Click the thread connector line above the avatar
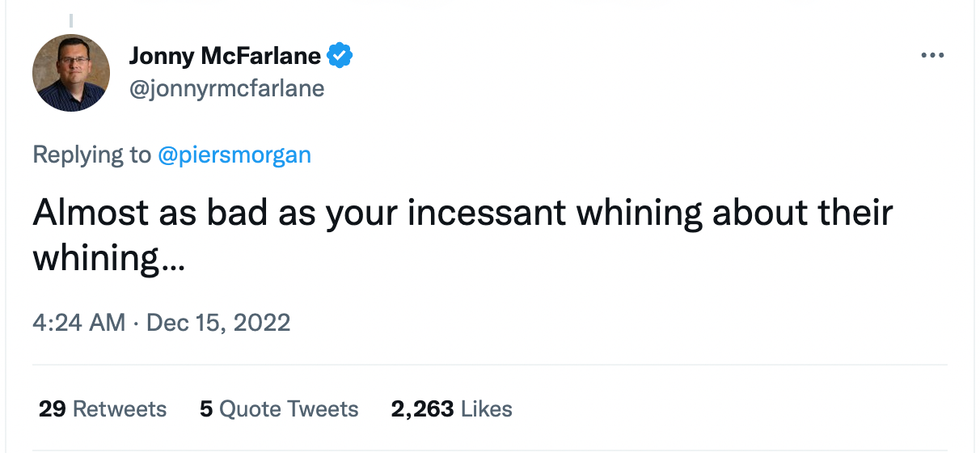980x453 pixels. pos(71,18)
